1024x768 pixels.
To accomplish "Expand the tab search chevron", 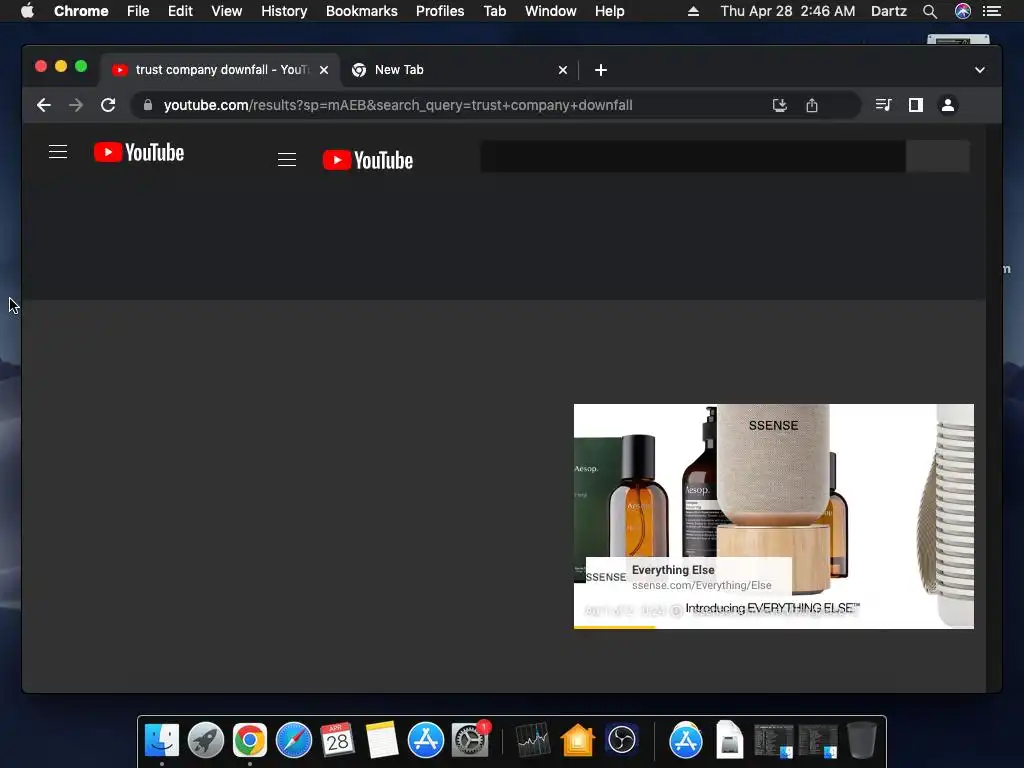I will [980, 70].
